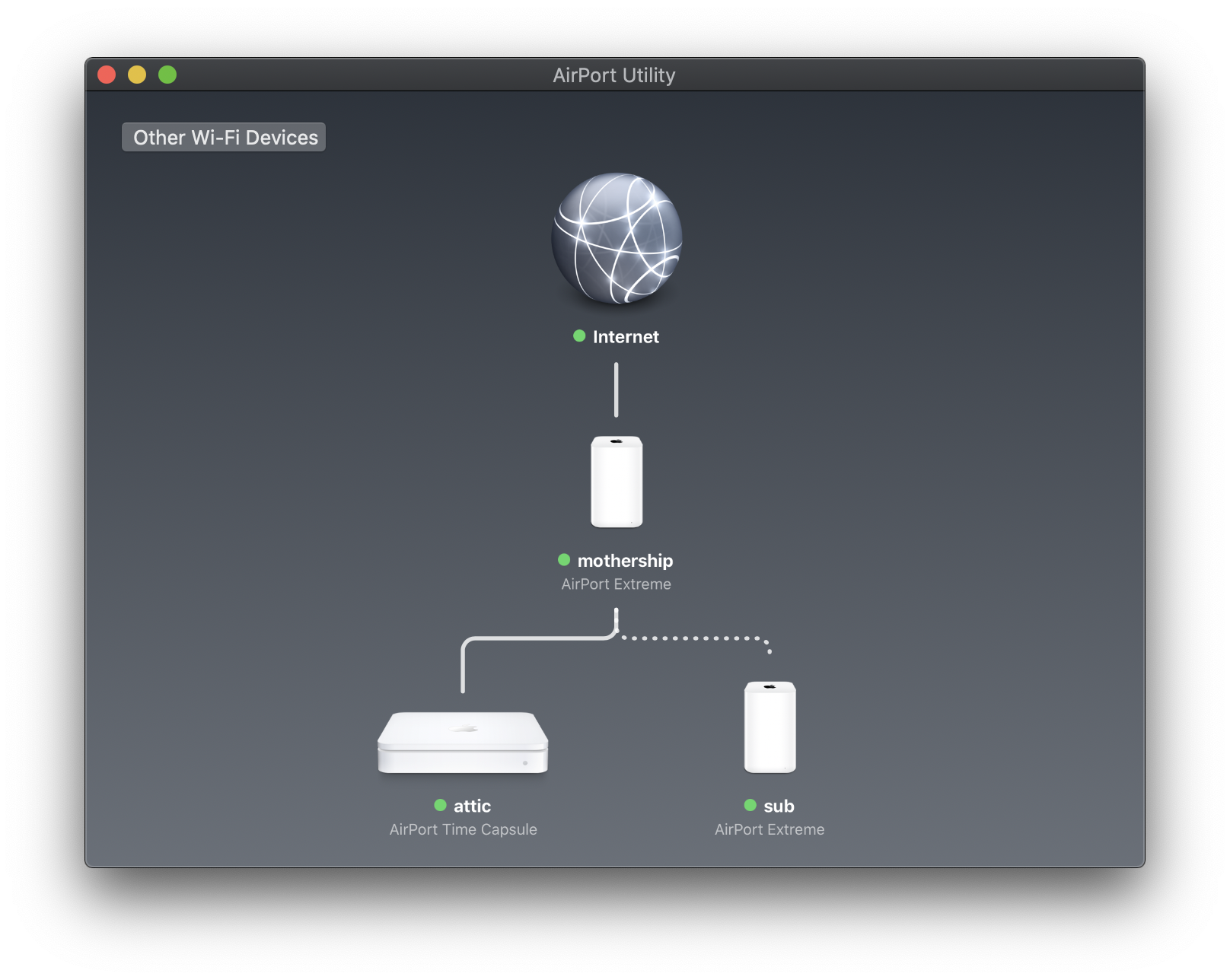
Task: Close the AirPort Utility window
Action: click(x=107, y=75)
